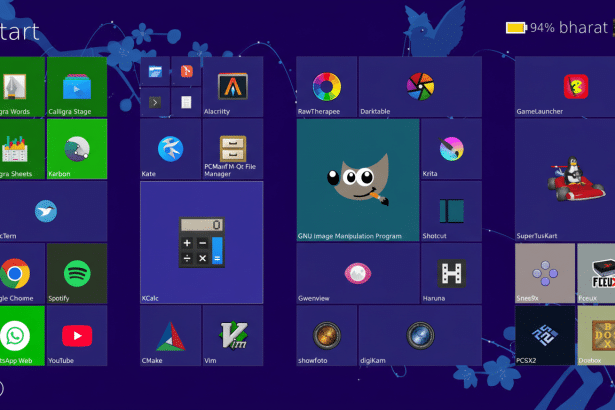Open the small white document tile
Viewport: 615px width, 410px height.
tap(186, 102)
